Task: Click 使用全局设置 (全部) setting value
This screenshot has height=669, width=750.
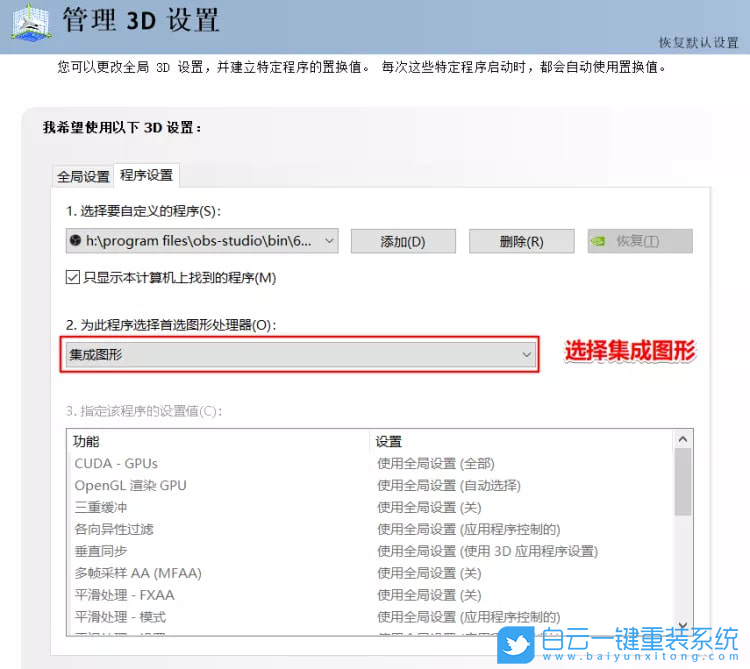Action: (436, 463)
